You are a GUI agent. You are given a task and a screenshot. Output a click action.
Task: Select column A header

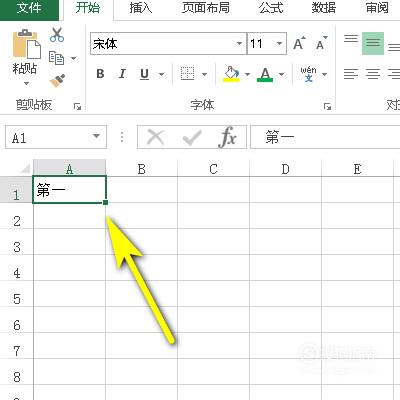pos(69,169)
